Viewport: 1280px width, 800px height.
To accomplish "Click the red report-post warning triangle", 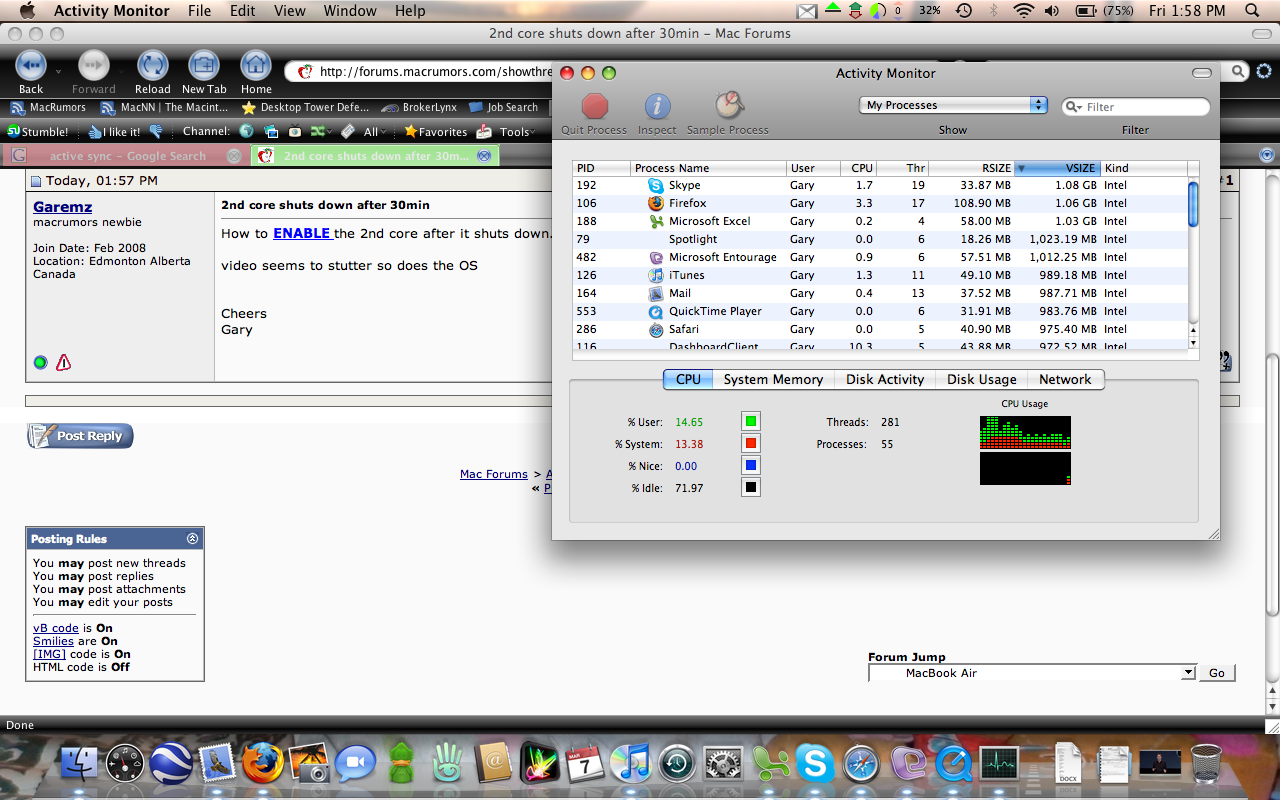I will tap(64, 362).
